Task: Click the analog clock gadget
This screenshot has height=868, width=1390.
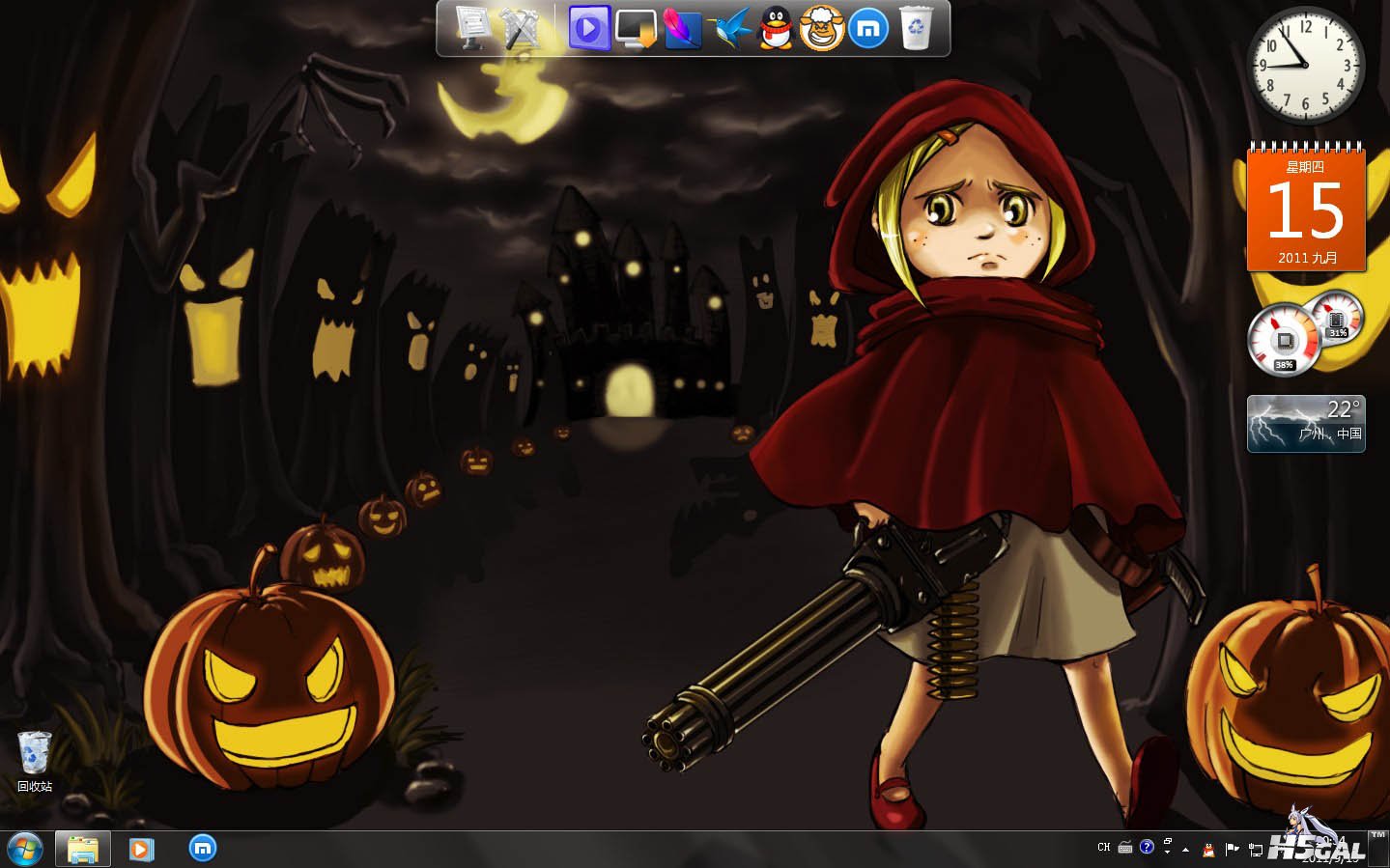Action: click(x=1305, y=65)
